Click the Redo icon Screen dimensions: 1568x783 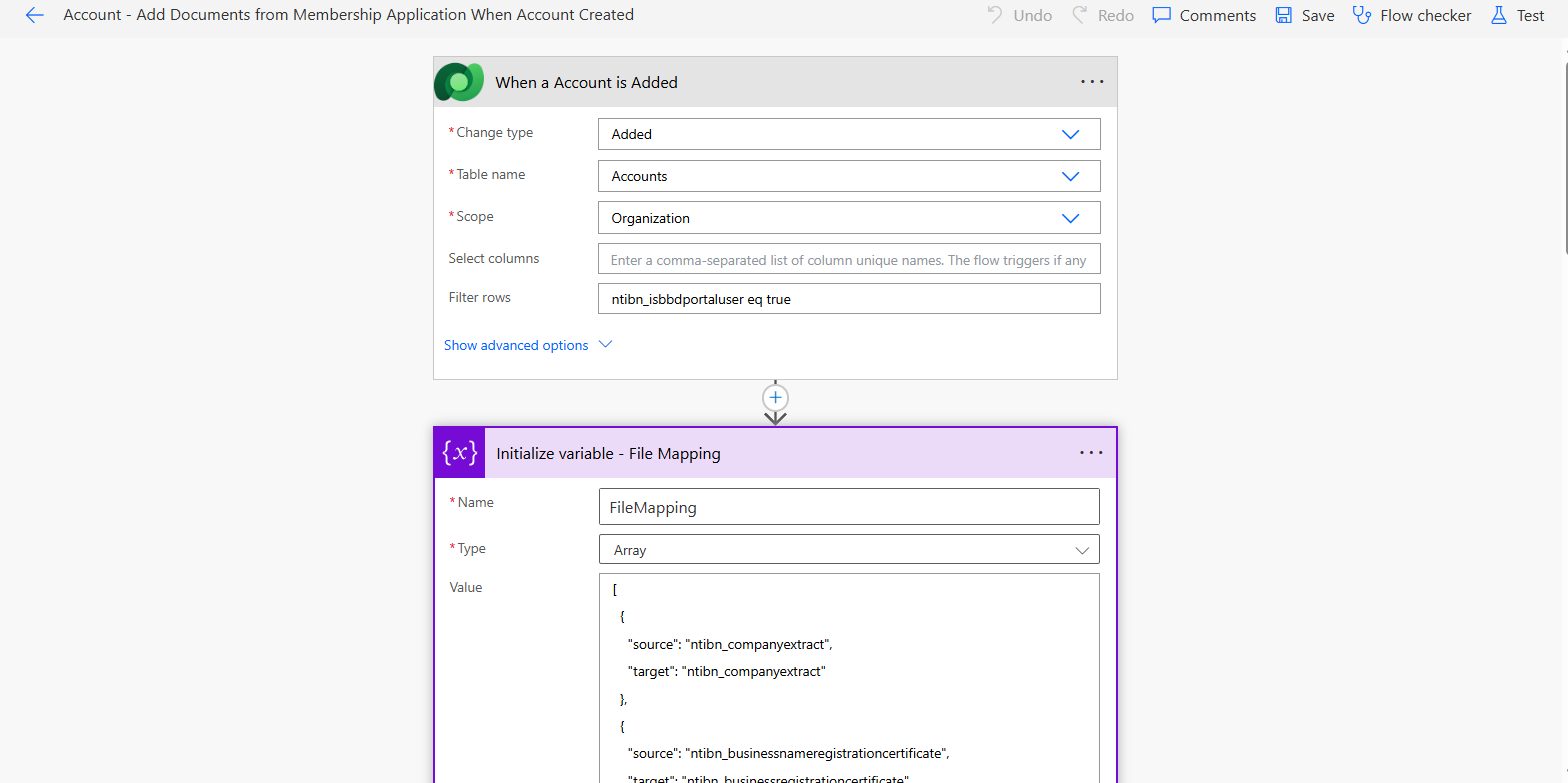click(x=1080, y=15)
